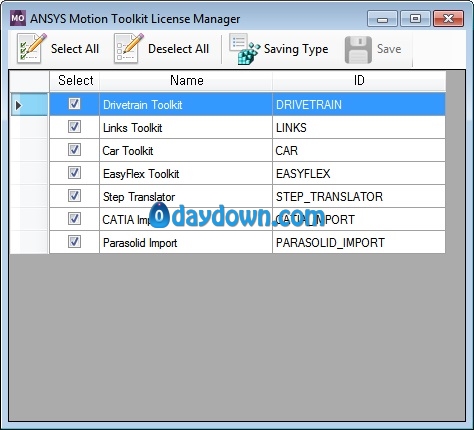Toggle the Parasolid Import checkbox

74,242
